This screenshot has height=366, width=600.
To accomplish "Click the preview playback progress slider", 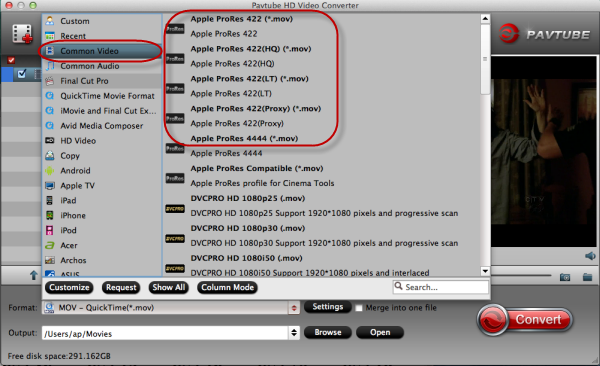I will [x=521, y=275].
